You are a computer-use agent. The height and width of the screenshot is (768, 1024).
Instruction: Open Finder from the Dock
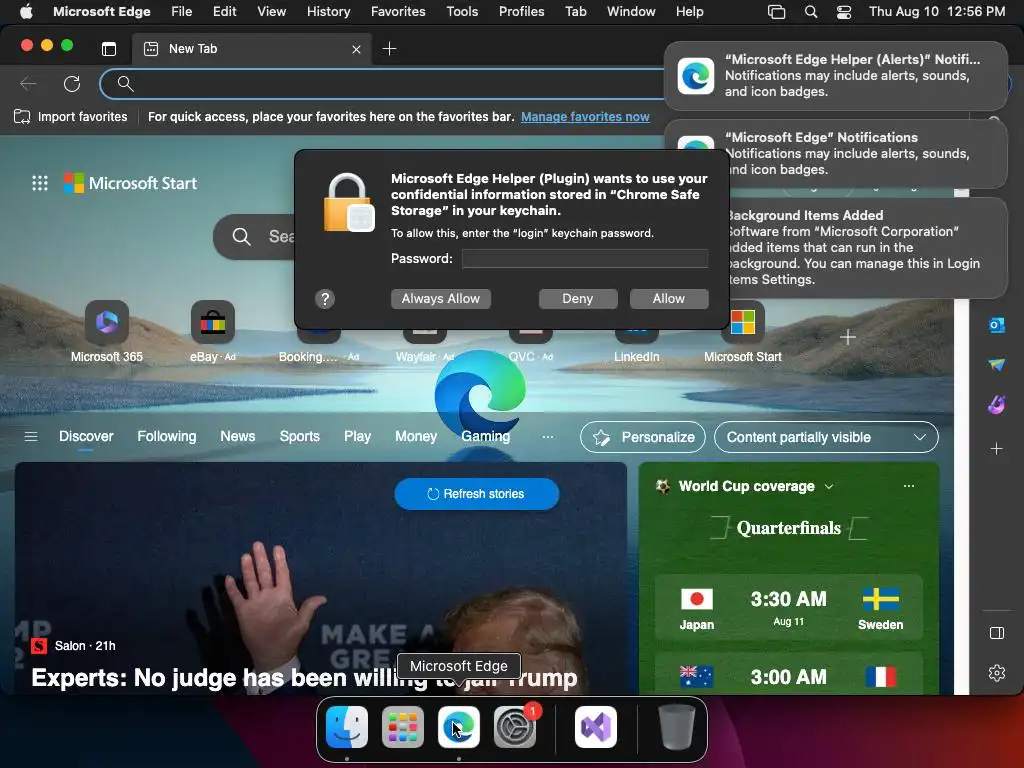point(347,727)
